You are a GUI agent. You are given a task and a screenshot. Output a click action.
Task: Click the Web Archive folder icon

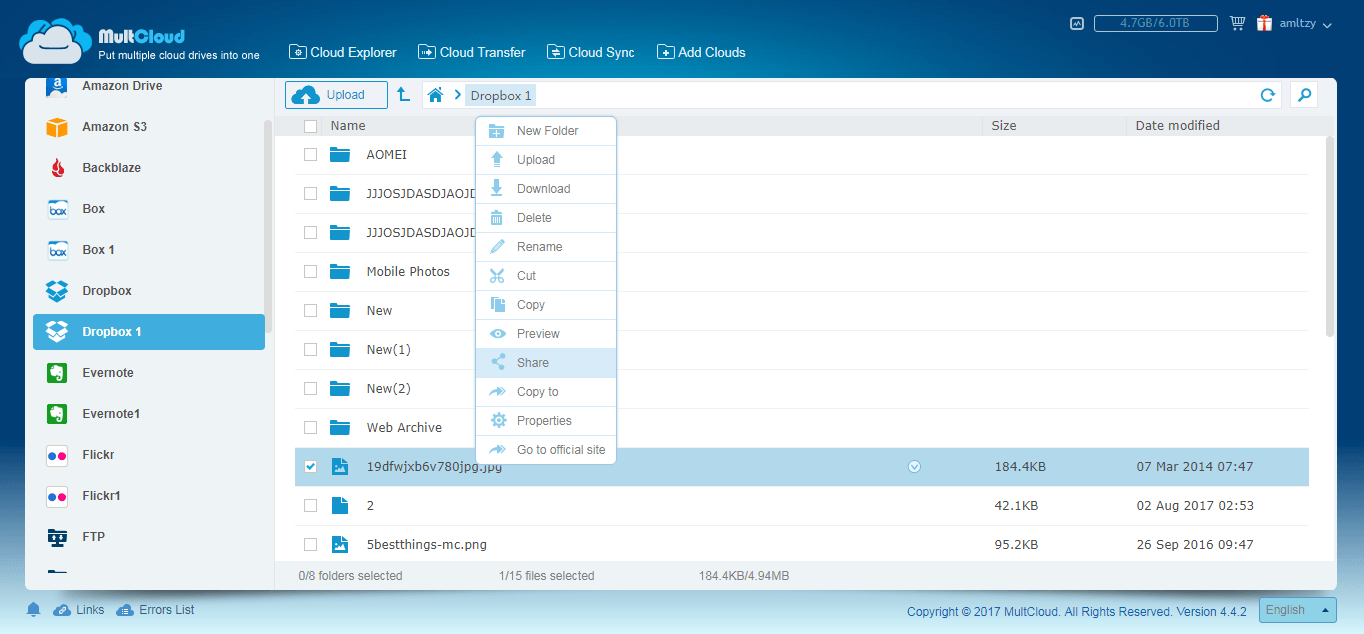(341, 428)
